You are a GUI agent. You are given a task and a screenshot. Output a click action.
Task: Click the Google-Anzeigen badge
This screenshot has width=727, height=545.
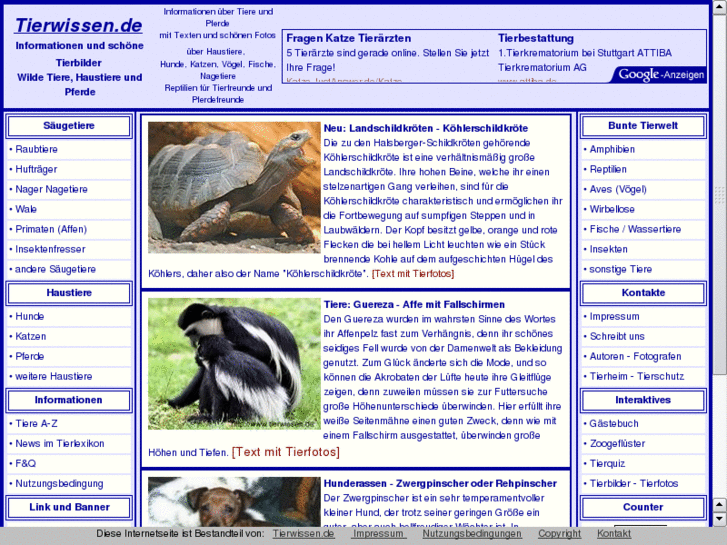pos(659,75)
